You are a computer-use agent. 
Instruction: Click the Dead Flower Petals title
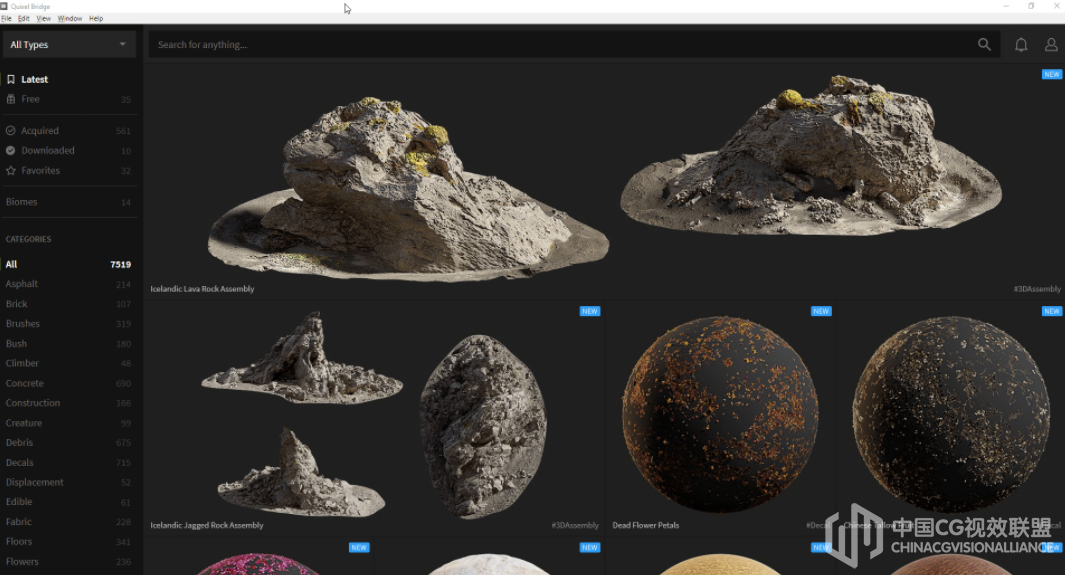[x=646, y=525]
